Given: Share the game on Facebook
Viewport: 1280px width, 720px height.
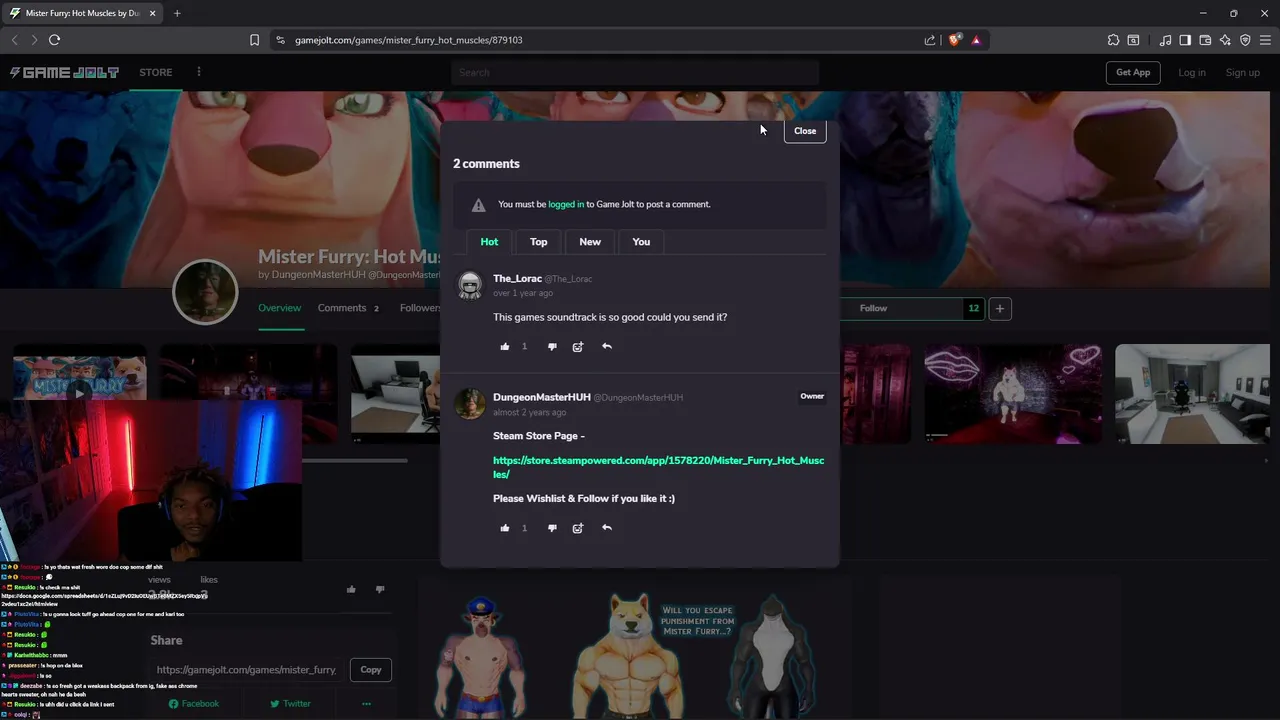Looking at the screenshot, I should 194,704.
